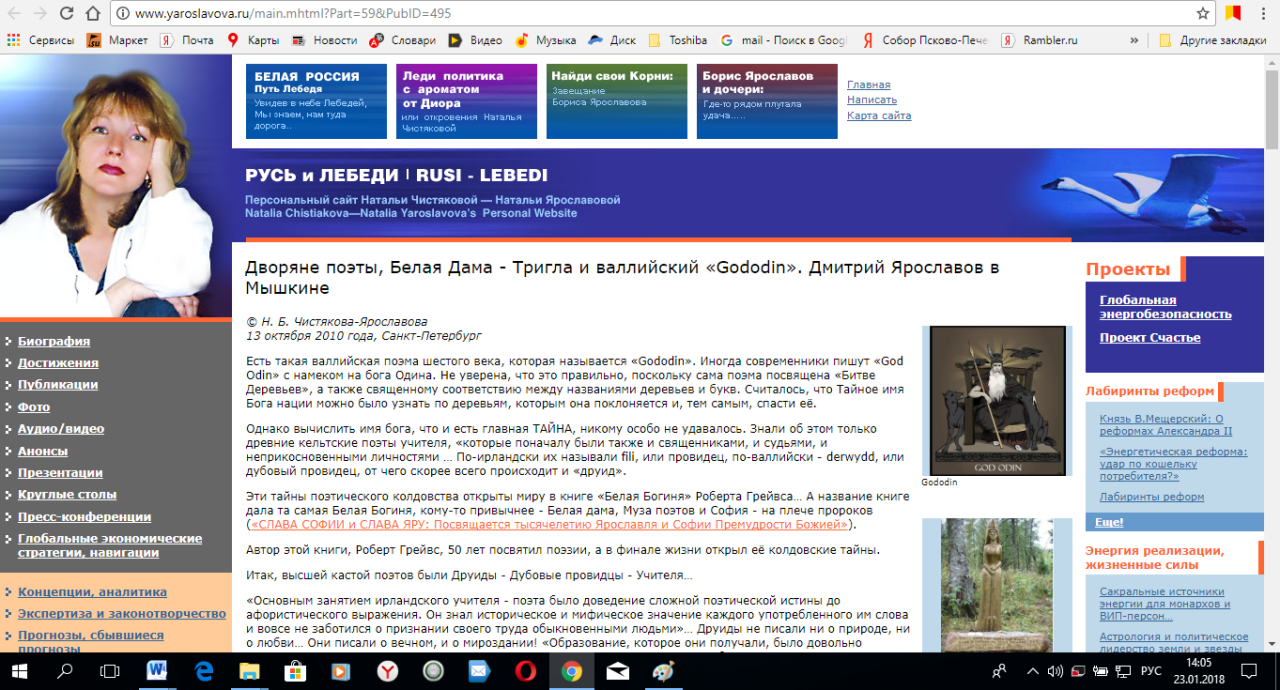Open Сакральные источники энергии link
Image resolution: width=1280 pixels, height=690 pixels.
[1165, 605]
